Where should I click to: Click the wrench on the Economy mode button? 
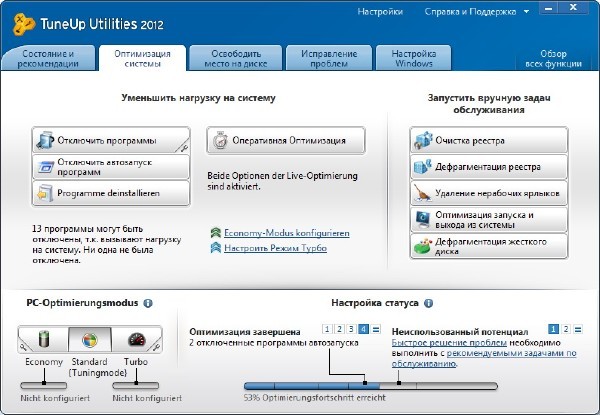pos(24,346)
